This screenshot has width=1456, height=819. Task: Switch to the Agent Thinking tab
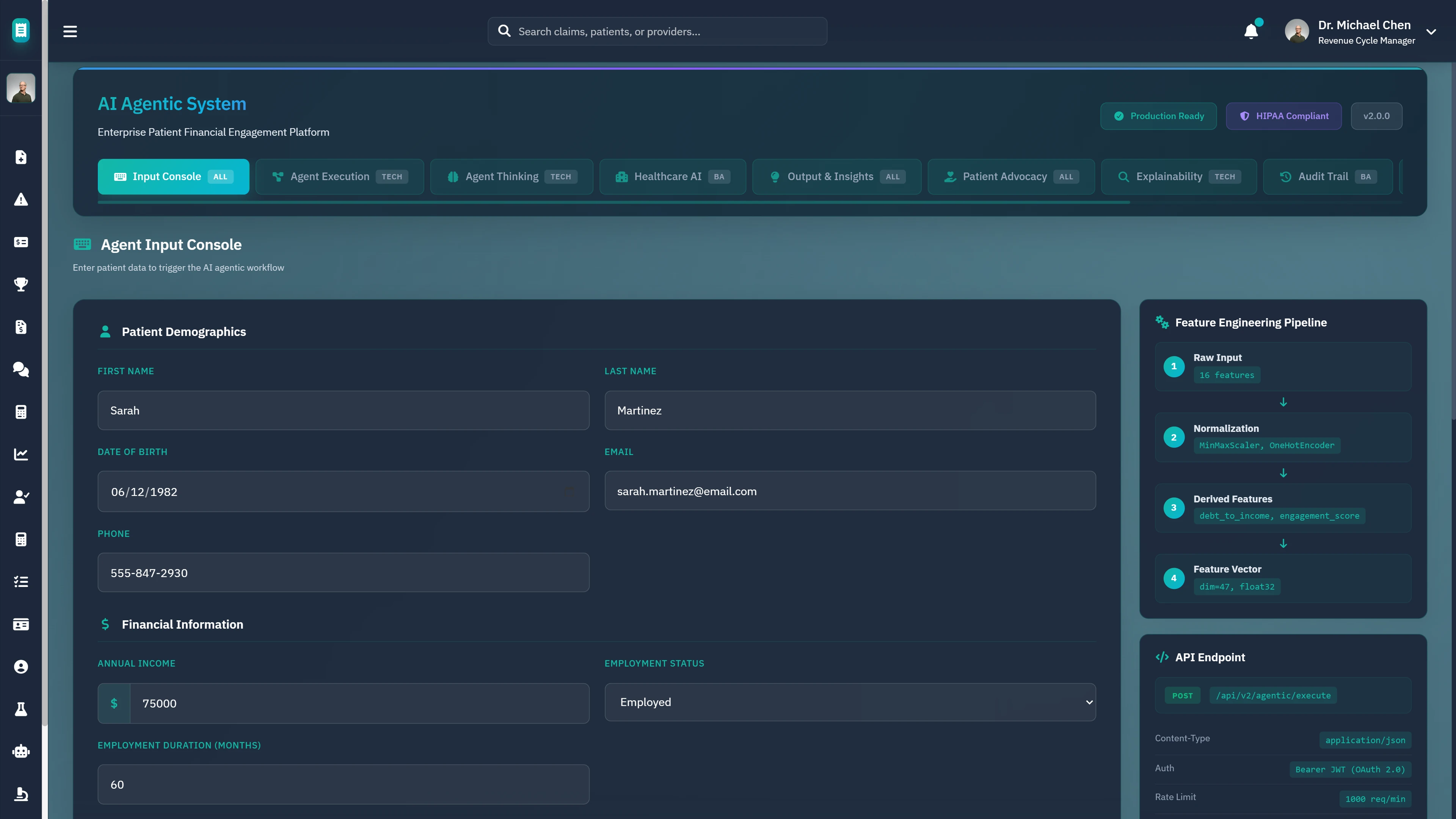(x=511, y=176)
